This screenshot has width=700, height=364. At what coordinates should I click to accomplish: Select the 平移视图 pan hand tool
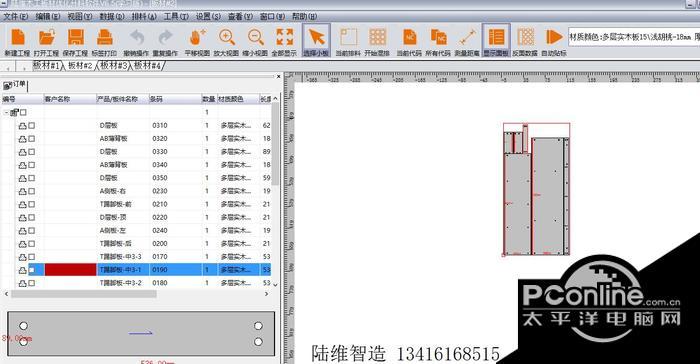coord(197,38)
